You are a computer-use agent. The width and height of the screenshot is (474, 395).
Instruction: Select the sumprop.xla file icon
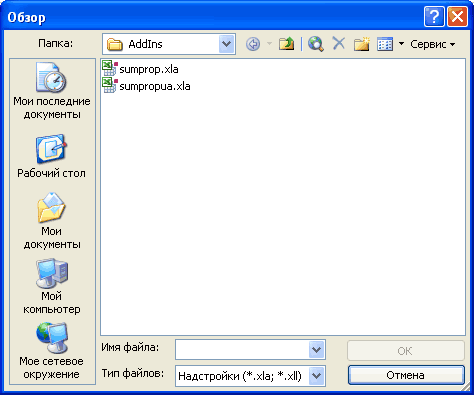pos(109,68)
